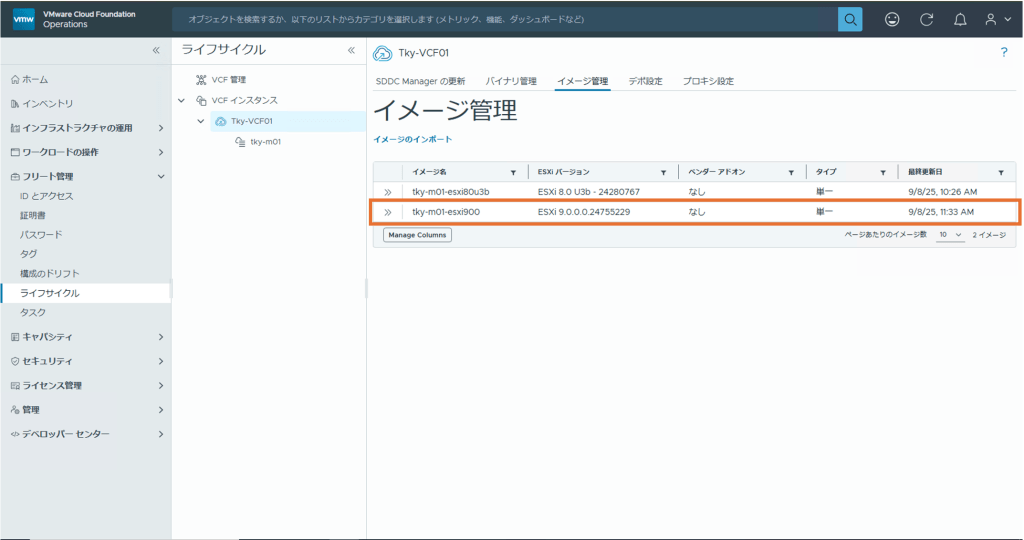
Task: Collapse the VCF インスタンス tree node
Action: tap(182, 101)
